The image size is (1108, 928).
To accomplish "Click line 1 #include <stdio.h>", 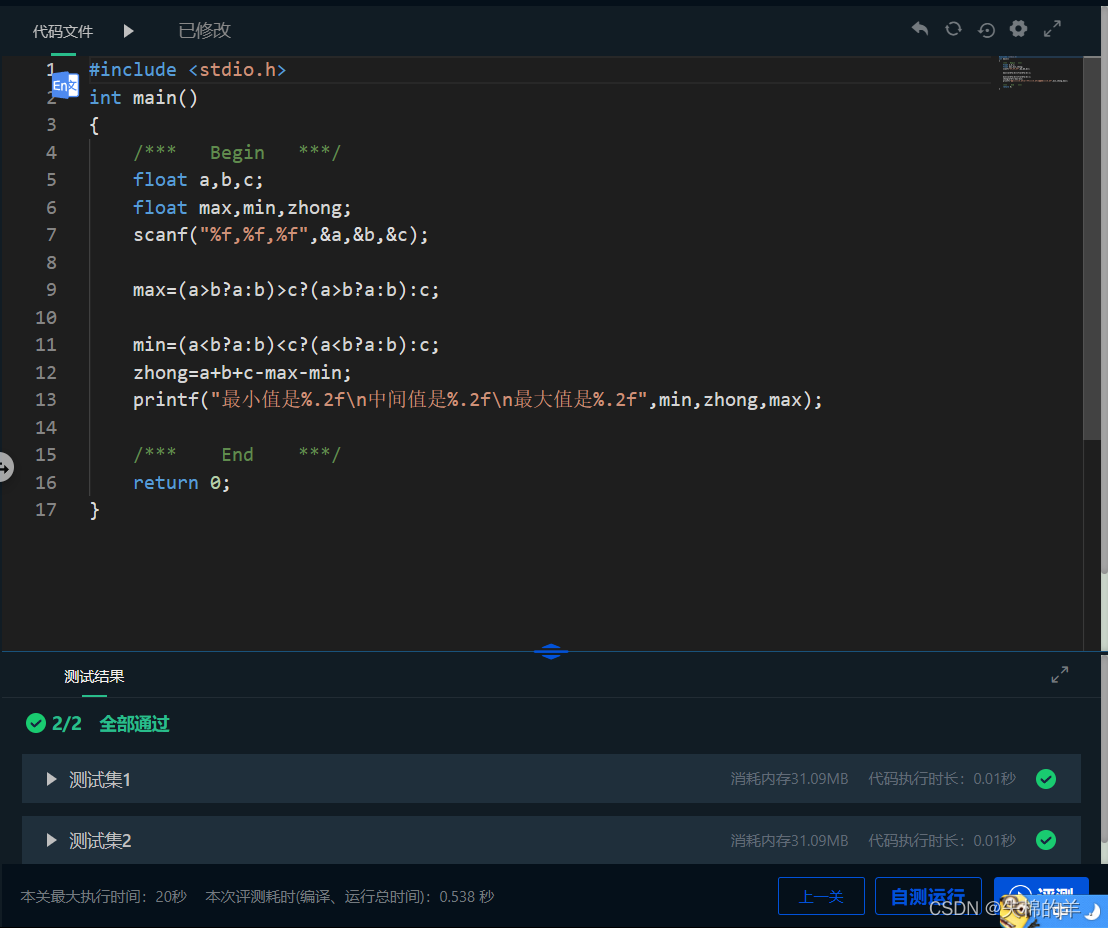I will pyautogui.click(x=187, y=70).
